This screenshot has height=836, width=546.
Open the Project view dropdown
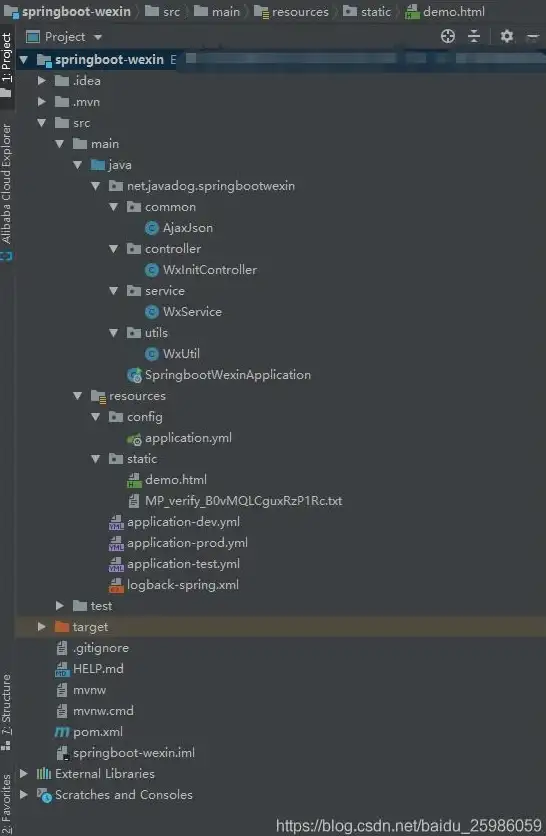coord(97,37)
